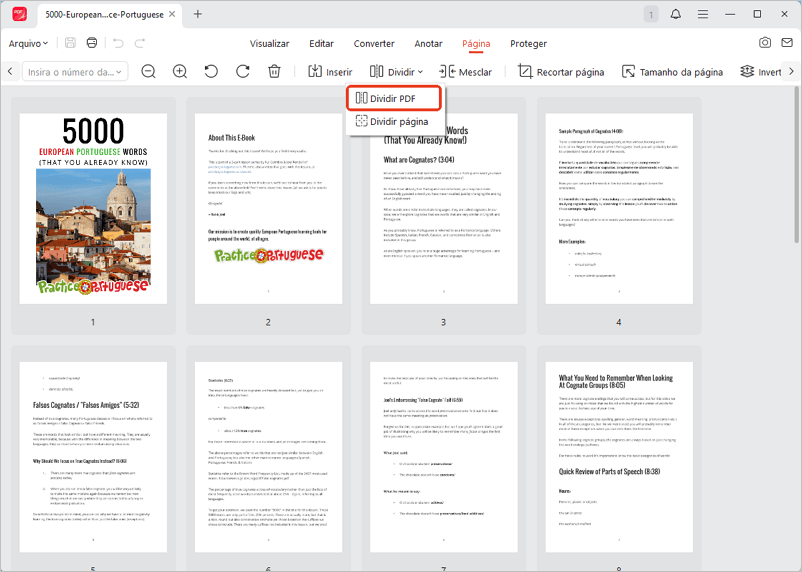Click page number label 4
The width and height of the screenshot is (802, 572).
coord(619,322)
